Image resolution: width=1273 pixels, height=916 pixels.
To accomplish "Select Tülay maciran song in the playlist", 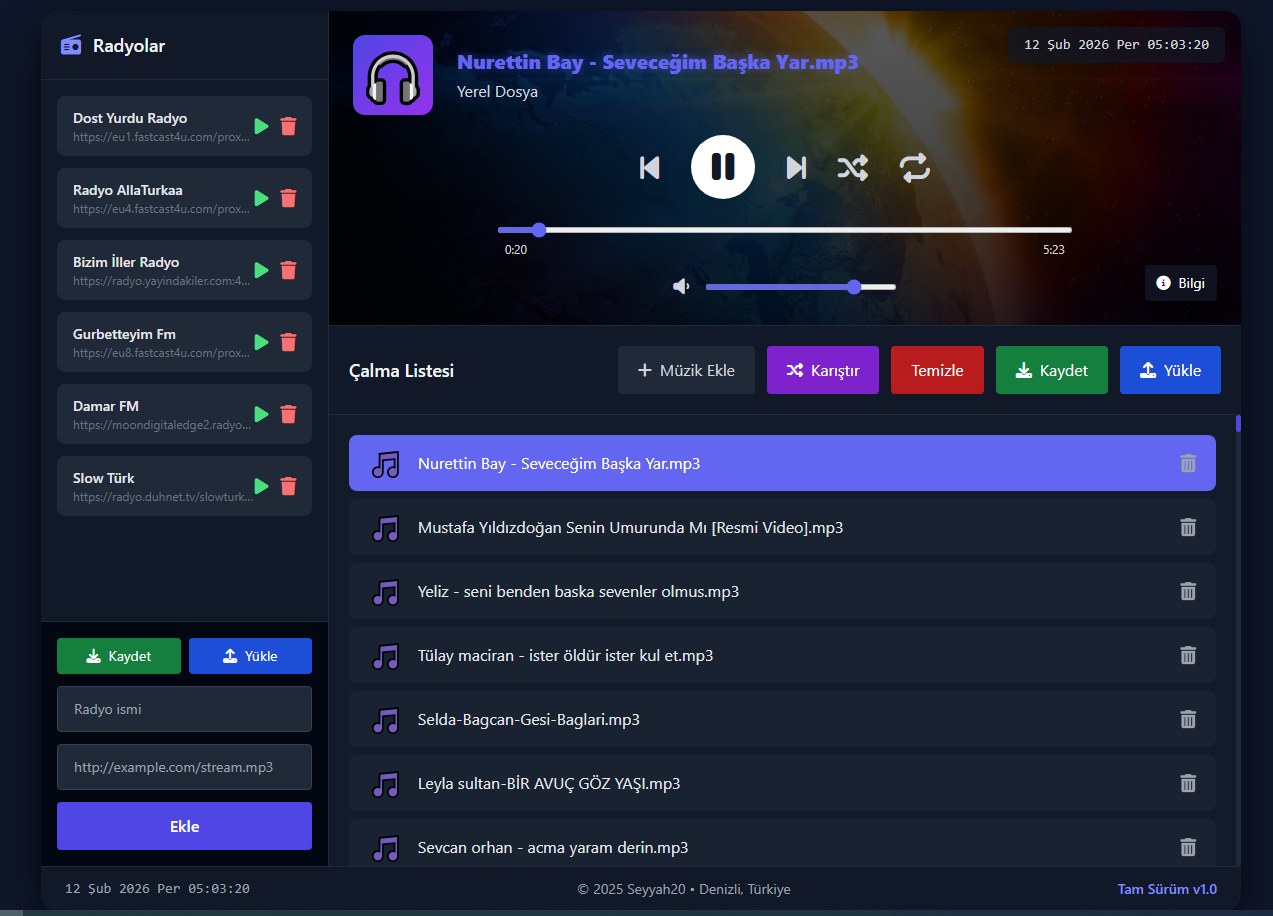I will pyautogui.click(x=565, y=655).
